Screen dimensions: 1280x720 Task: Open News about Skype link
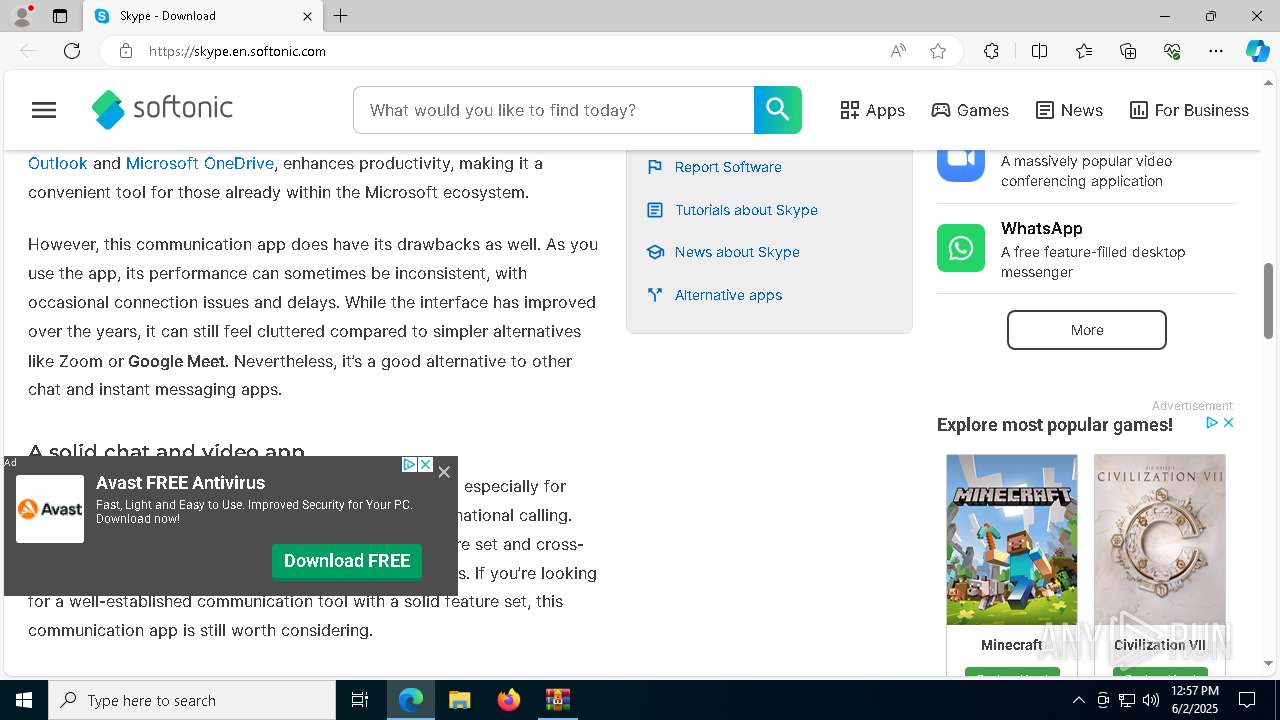(737, 252)
